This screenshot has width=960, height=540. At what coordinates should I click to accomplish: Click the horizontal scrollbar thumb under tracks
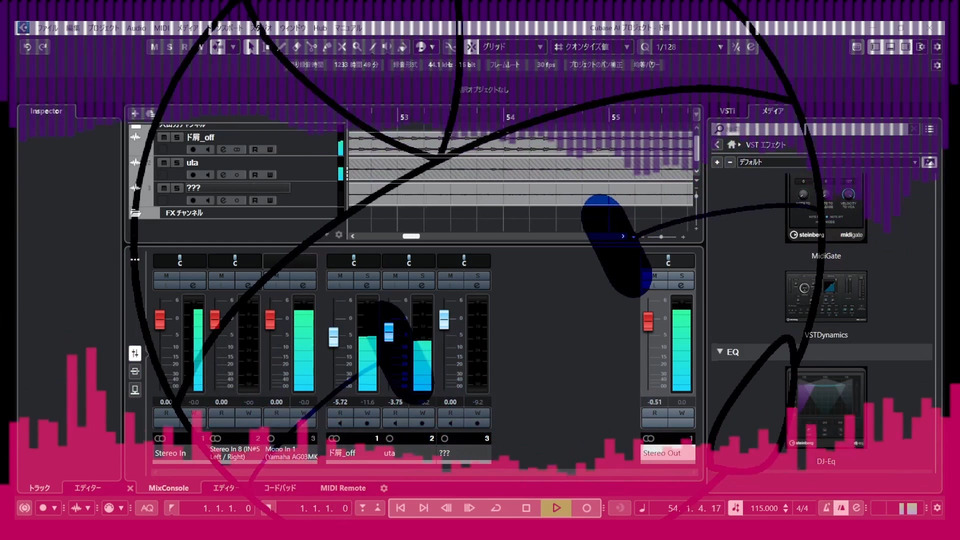(411, 236)
